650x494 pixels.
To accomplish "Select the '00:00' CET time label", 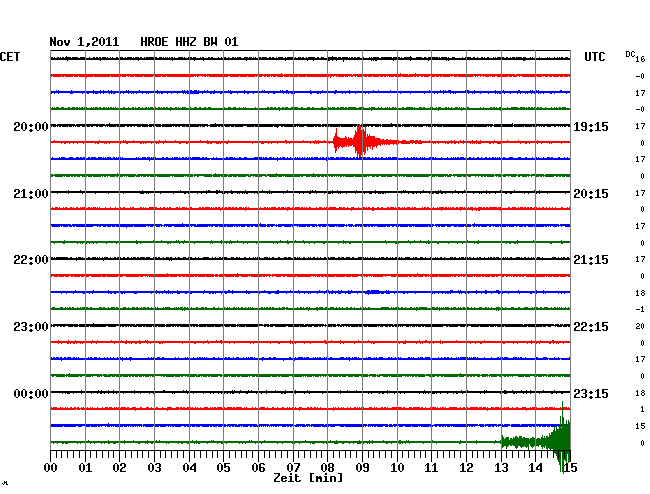I will (x=31, y=393).
